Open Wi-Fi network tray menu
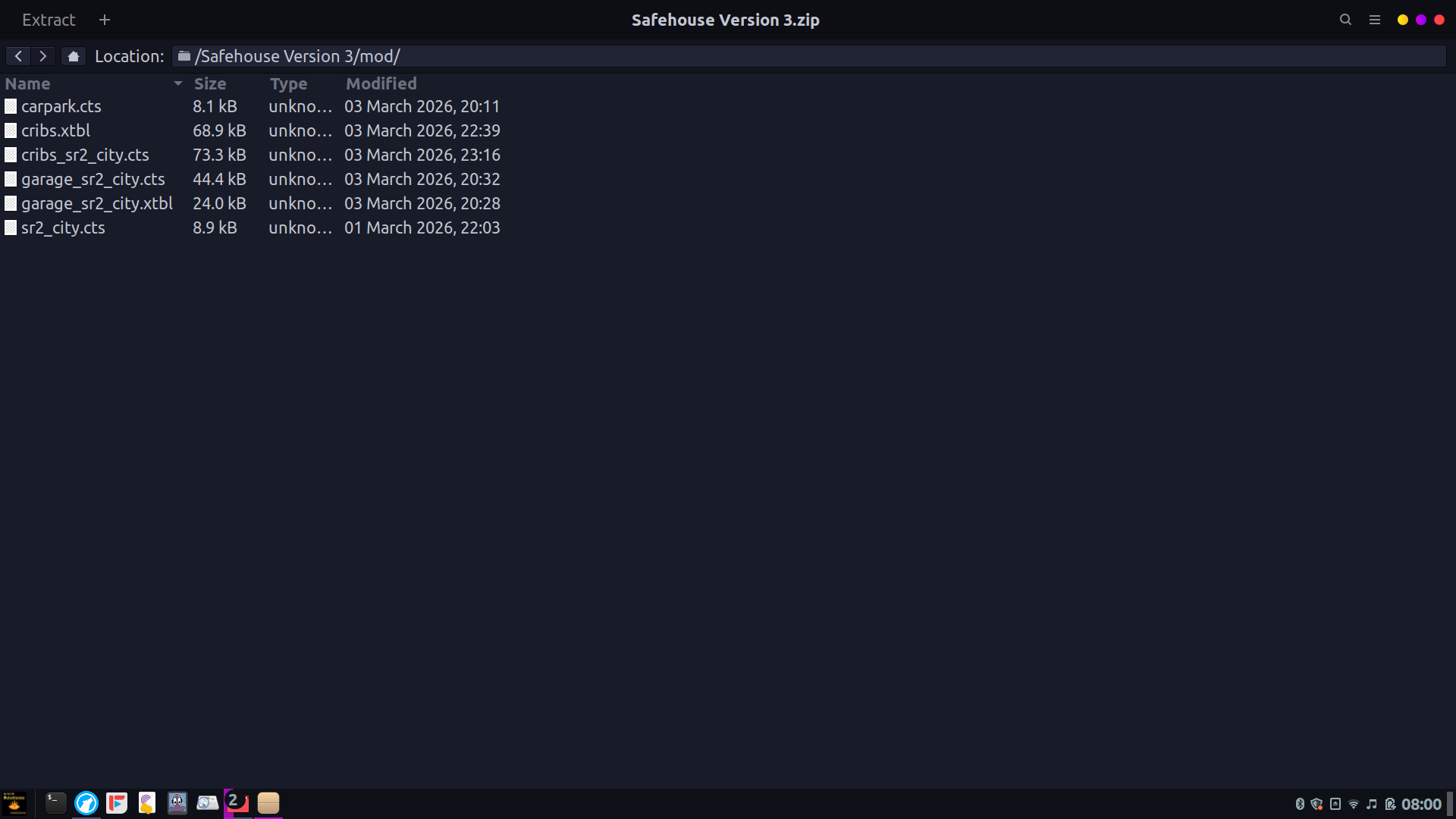This screenshot has width=1456, height=819. point(1354,804)
